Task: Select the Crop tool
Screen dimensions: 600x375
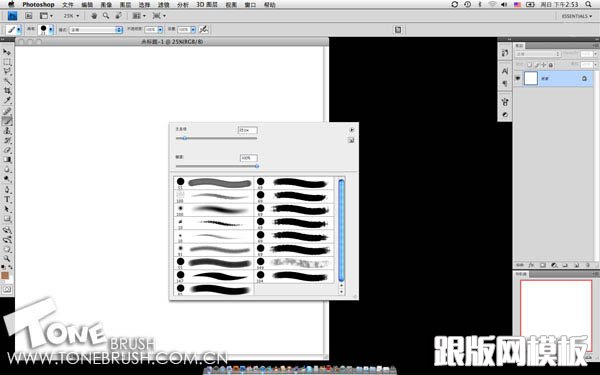Action: pos(7,91)
